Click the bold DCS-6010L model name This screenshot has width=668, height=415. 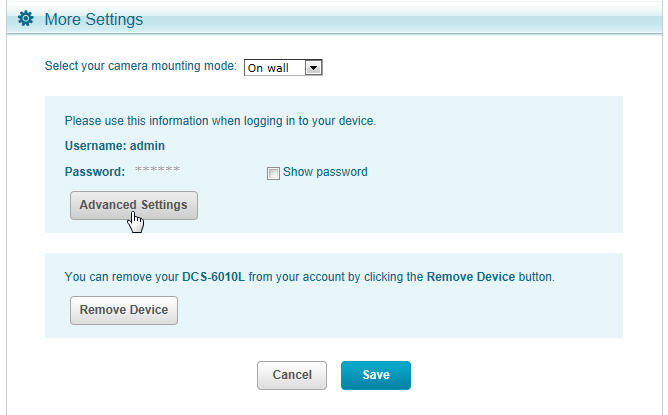[x=213, y=276]
